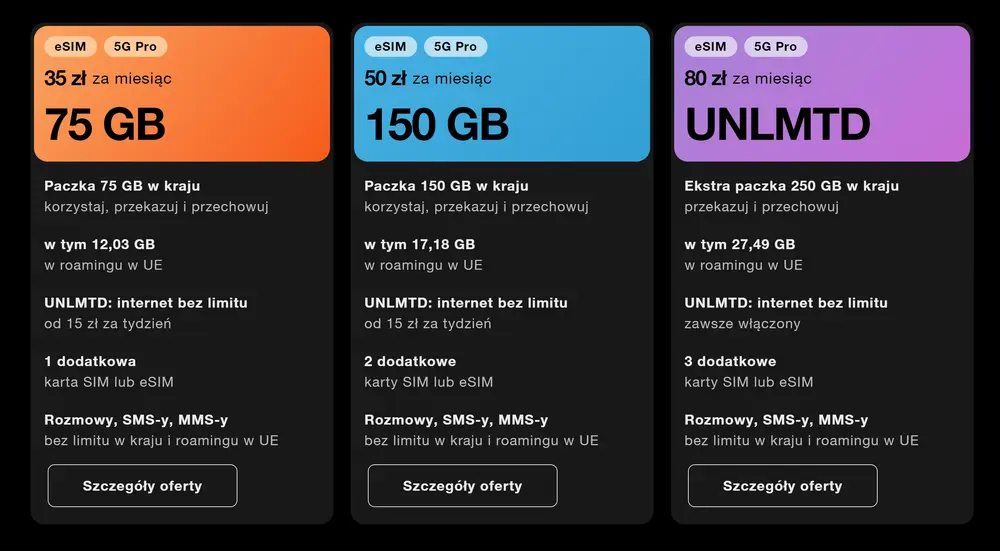
Task: Click zawsze włączony text in UNLMTD card
Action: (x=742, y=324)
